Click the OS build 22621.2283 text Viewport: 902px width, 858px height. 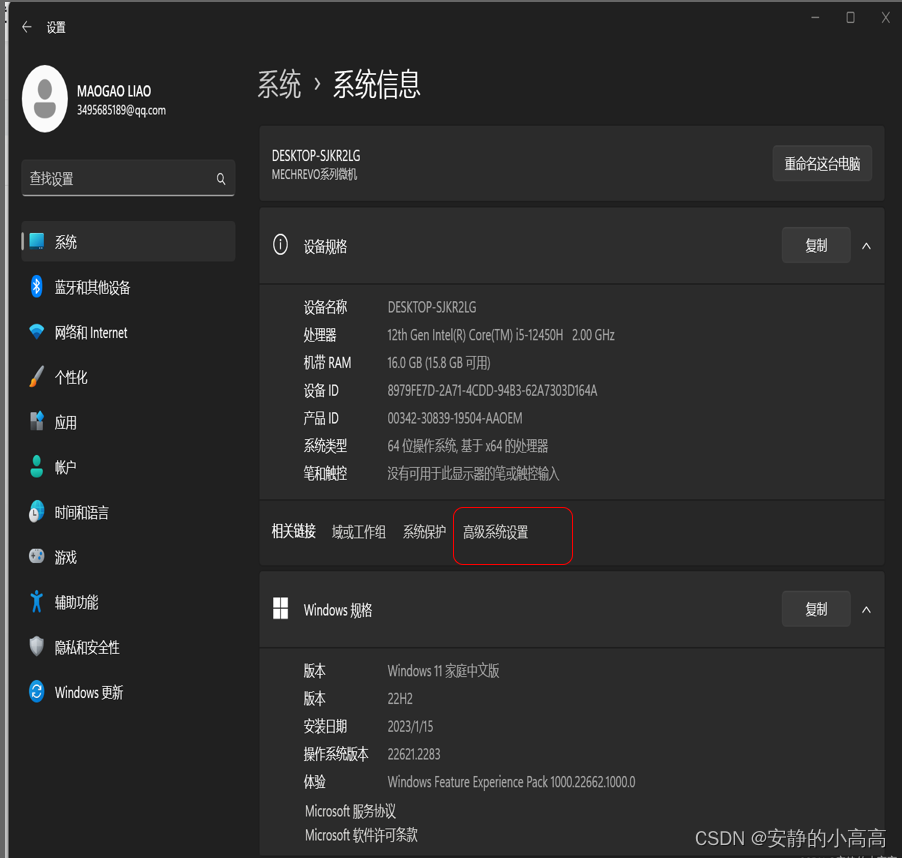point(414,754)
